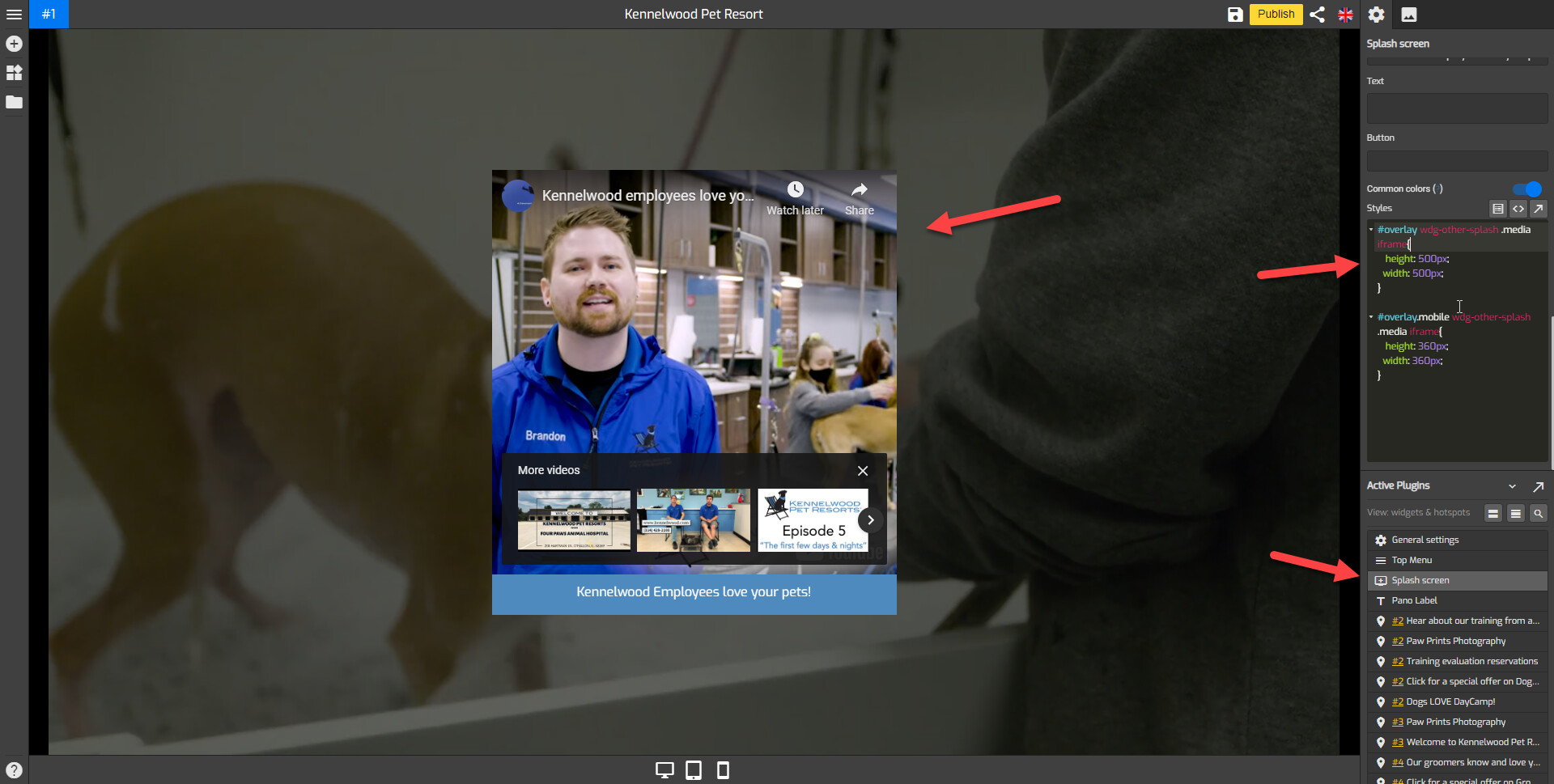Click the Publish button
This screenshot has height=784, width=1554.
coord(1276,15)
